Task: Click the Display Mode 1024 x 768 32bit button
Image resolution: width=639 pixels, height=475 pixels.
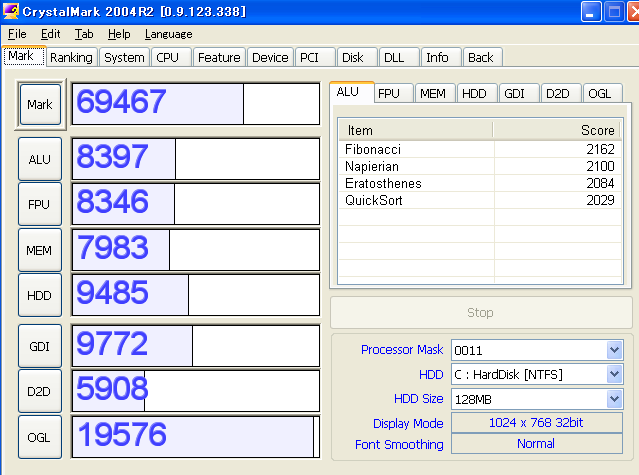Action: coord(537,422)
